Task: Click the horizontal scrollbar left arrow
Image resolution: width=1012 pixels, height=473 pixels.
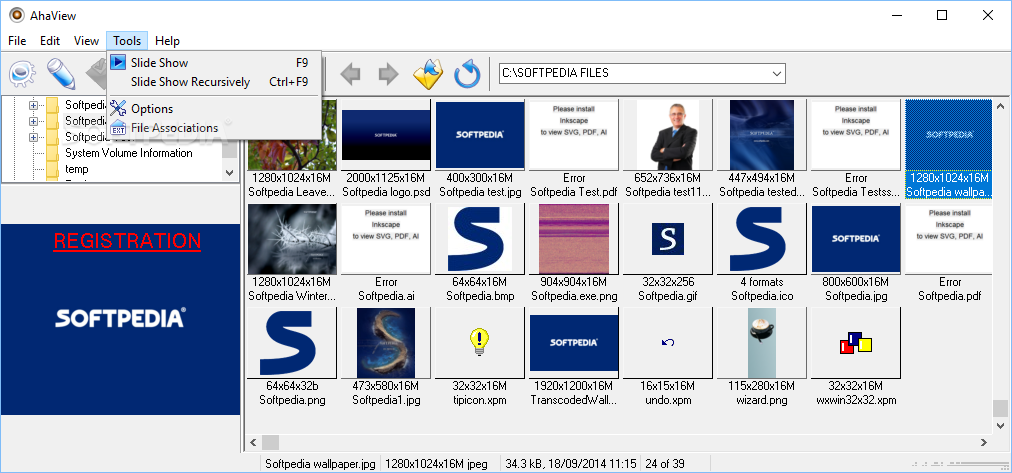Action: click(253, 442)
